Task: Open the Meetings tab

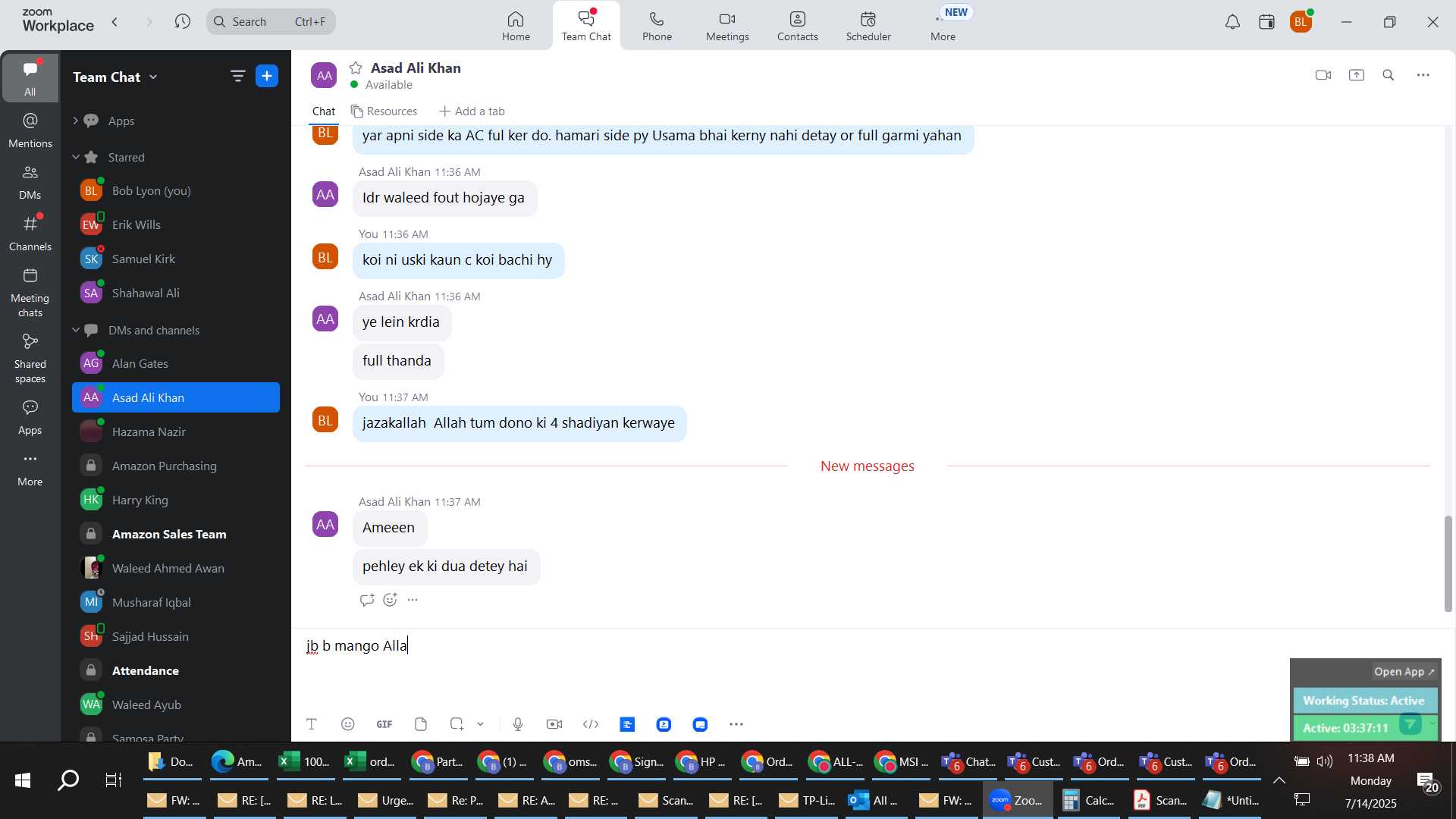Action: pos(727,26)
